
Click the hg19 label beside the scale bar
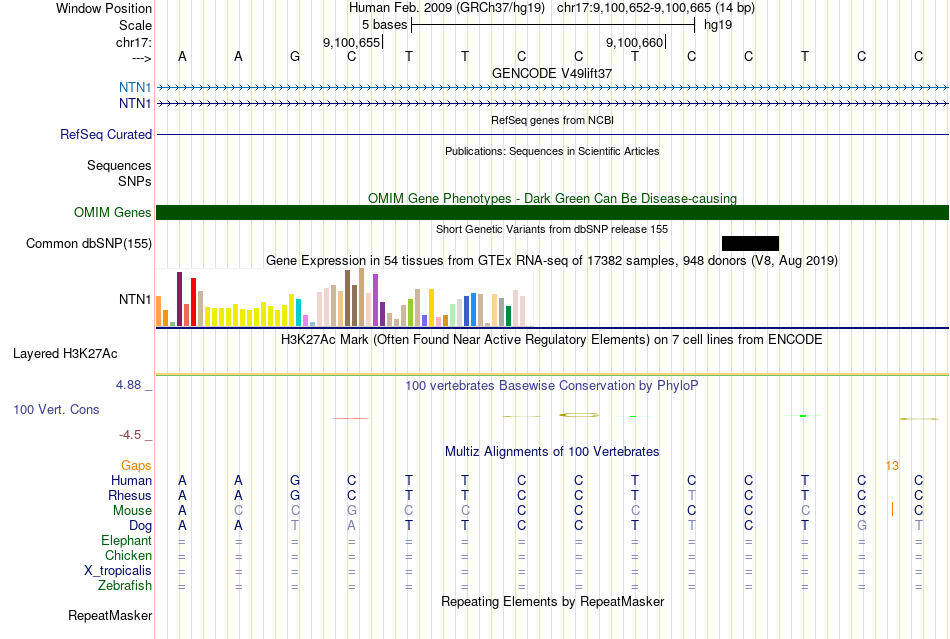(718, 25)
